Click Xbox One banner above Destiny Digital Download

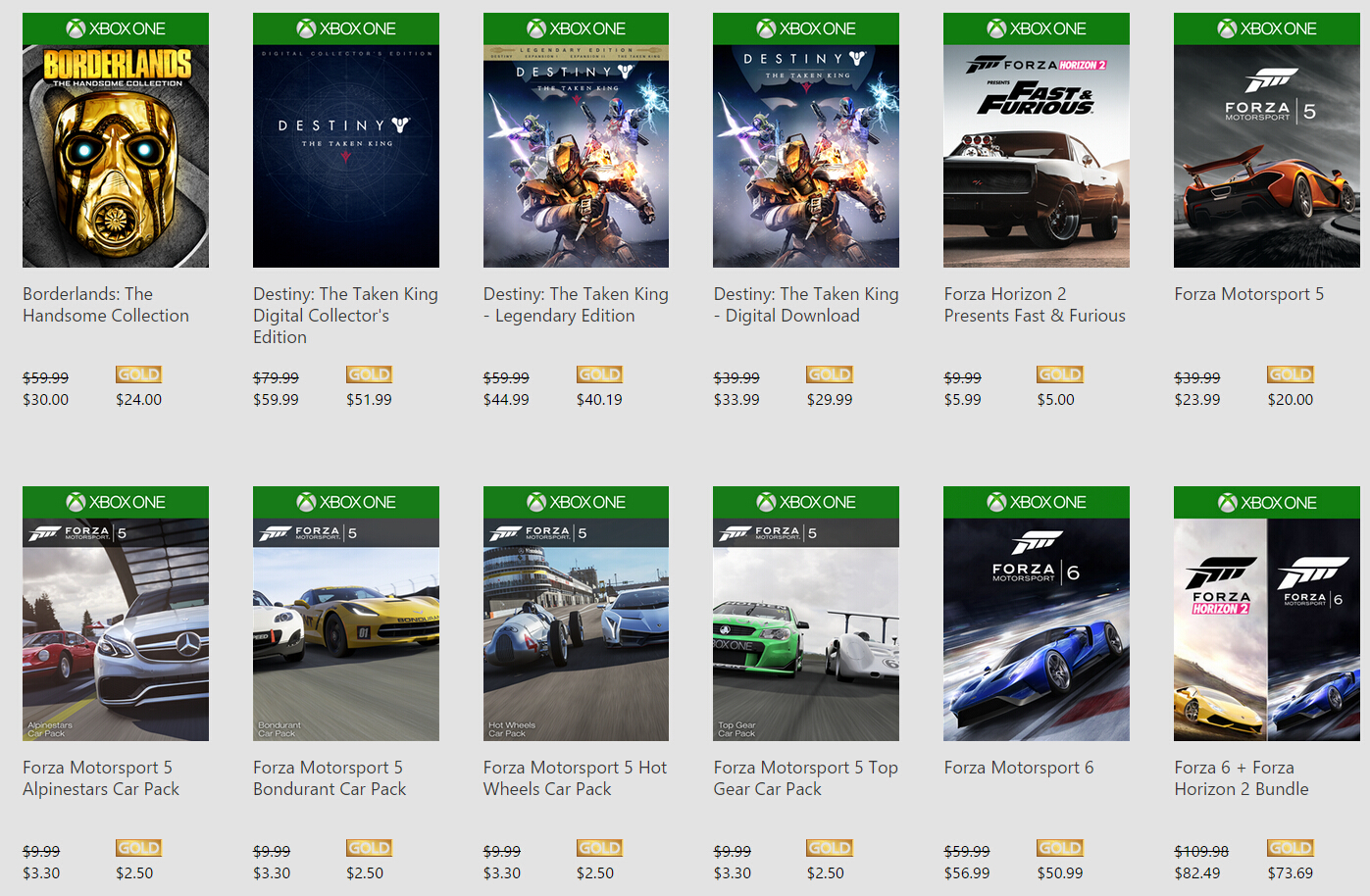point(806,28)
